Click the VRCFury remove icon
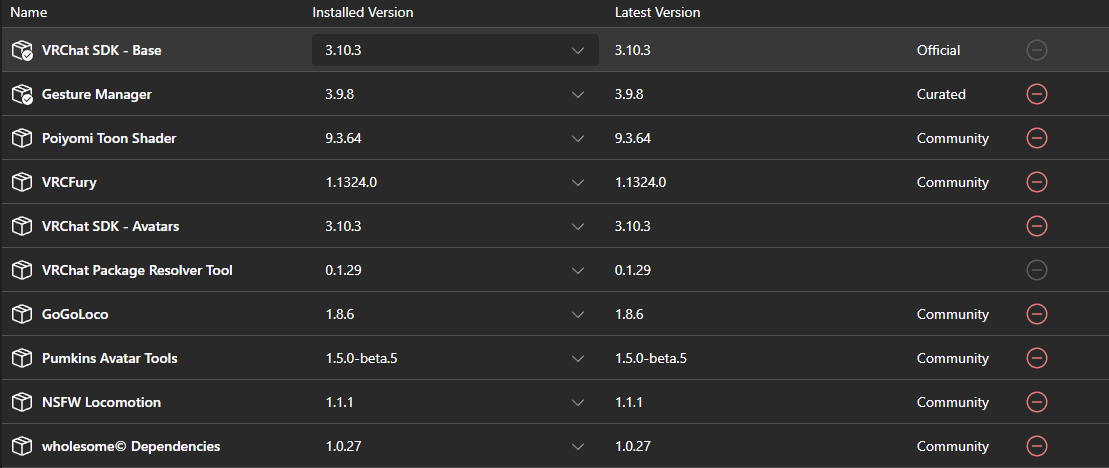 tap(1036, 182)
